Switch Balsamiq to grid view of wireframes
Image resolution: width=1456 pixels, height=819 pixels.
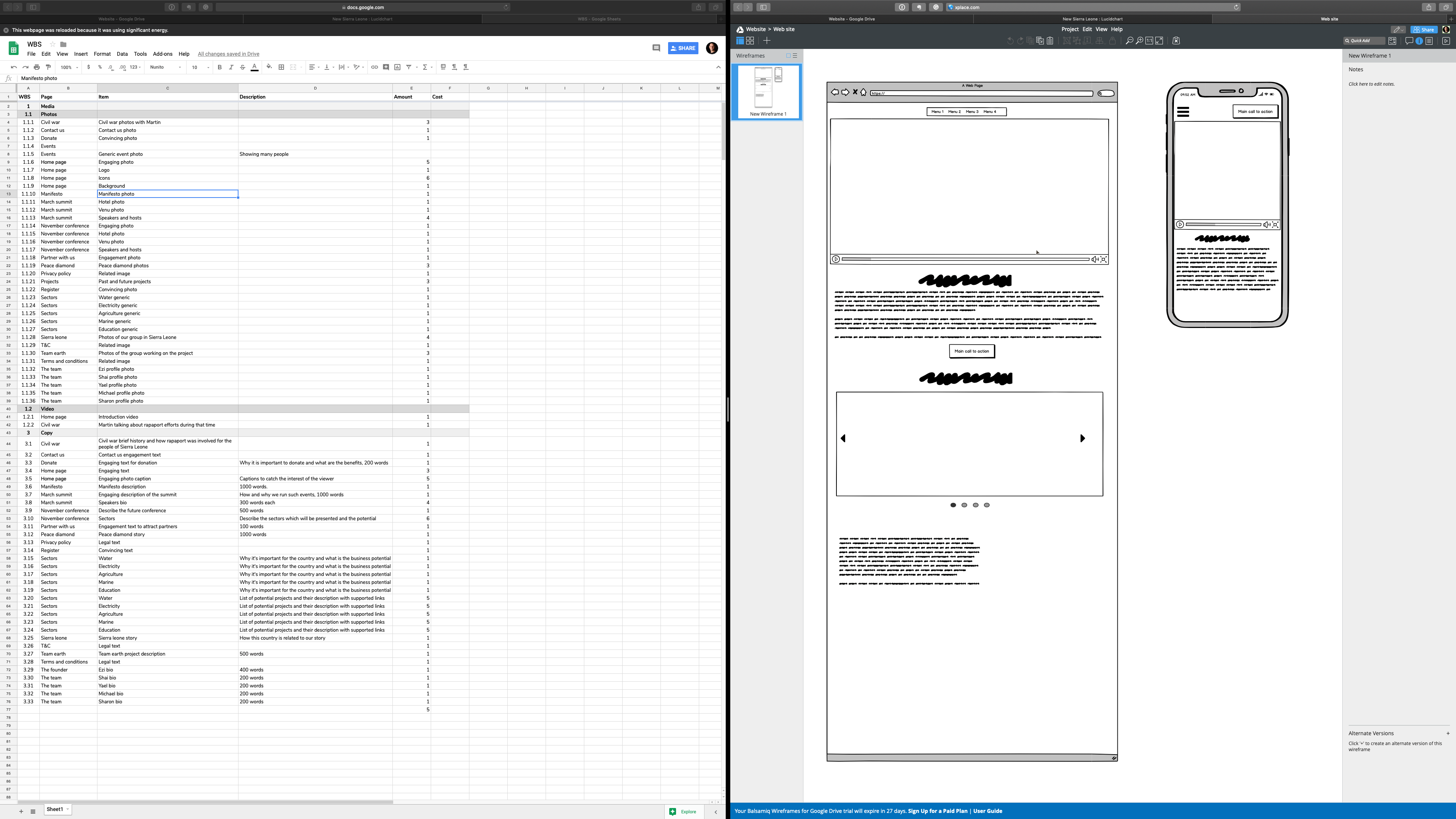pos(750,41)
